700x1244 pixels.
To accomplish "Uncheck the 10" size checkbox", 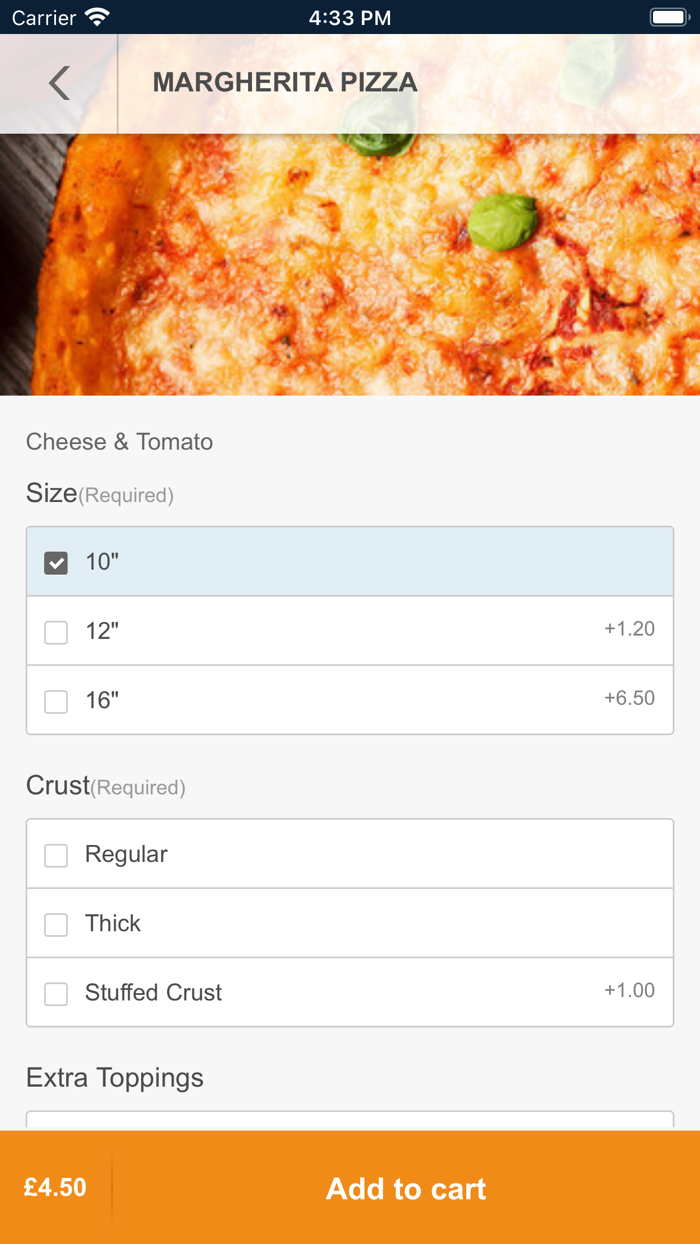I will 56,563.
